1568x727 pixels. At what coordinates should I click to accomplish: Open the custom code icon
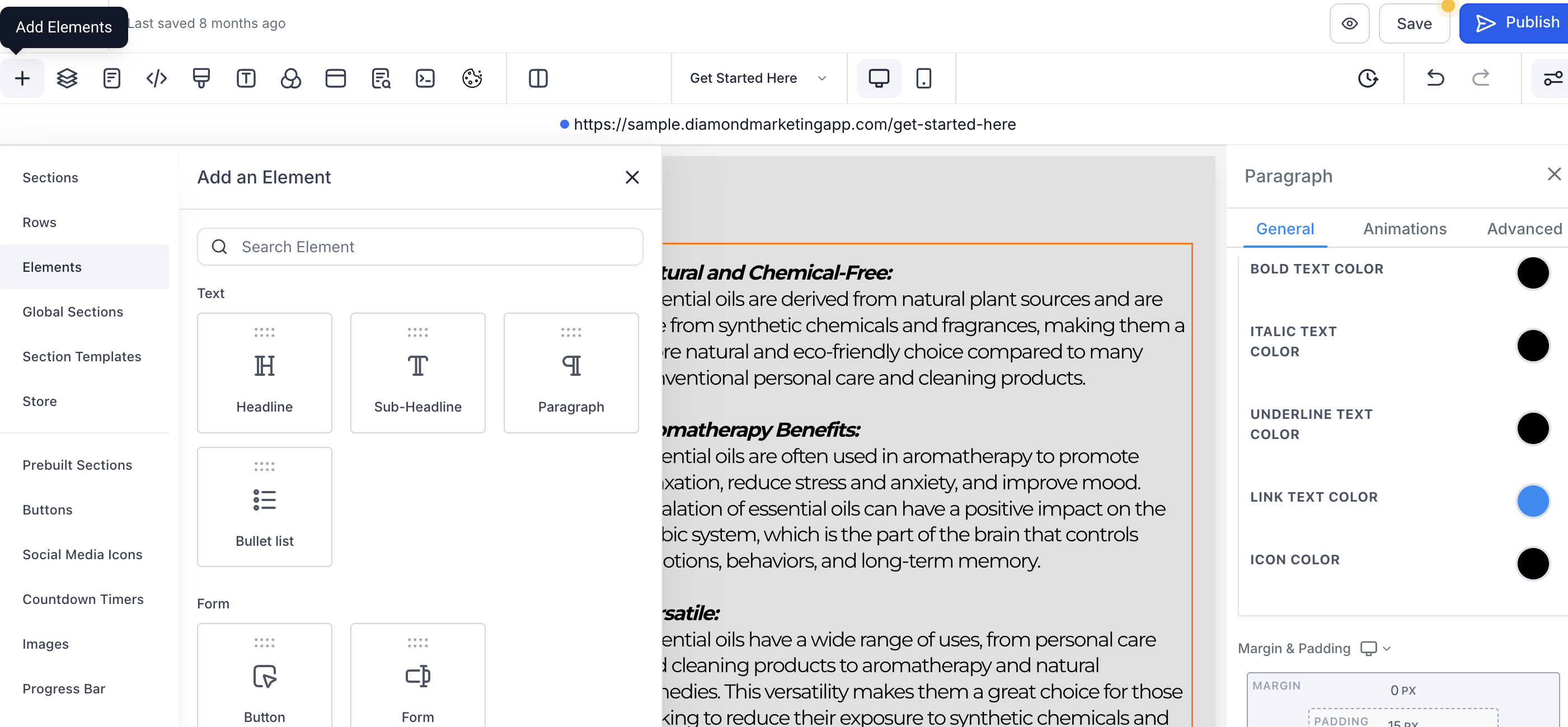click(x=157, y=78)
